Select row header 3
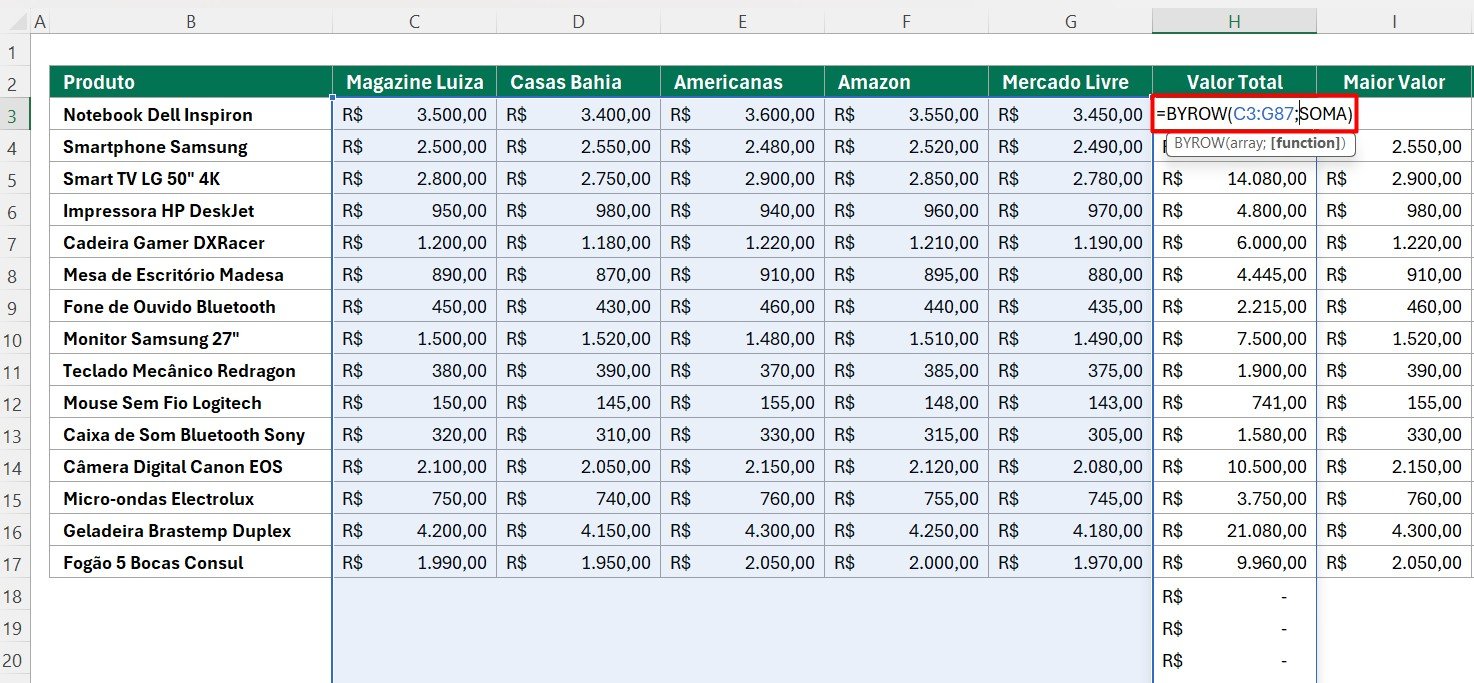1474x683 pixels. coord(14,115)
